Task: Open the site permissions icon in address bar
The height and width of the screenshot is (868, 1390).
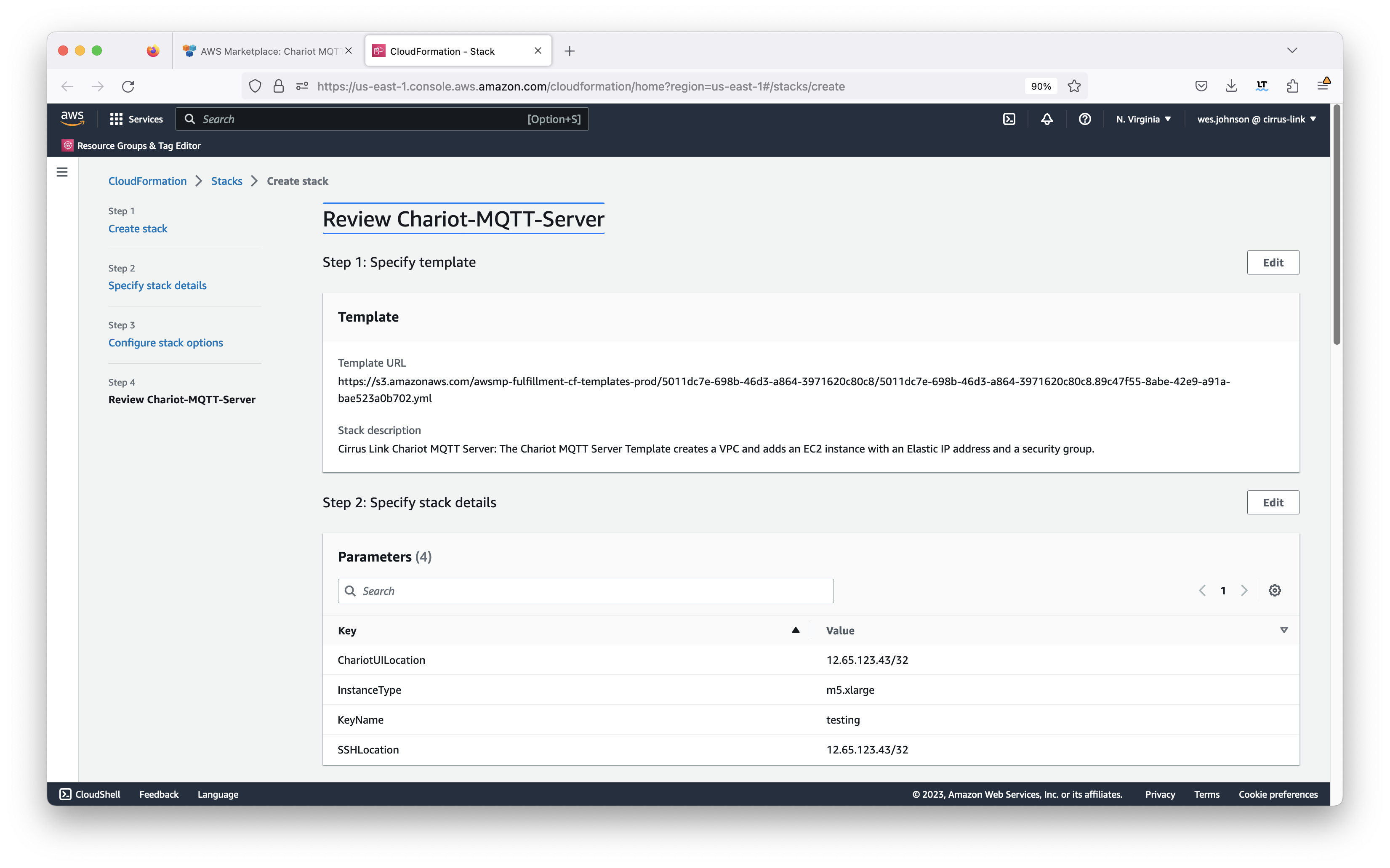Action: tap(302, 86)
